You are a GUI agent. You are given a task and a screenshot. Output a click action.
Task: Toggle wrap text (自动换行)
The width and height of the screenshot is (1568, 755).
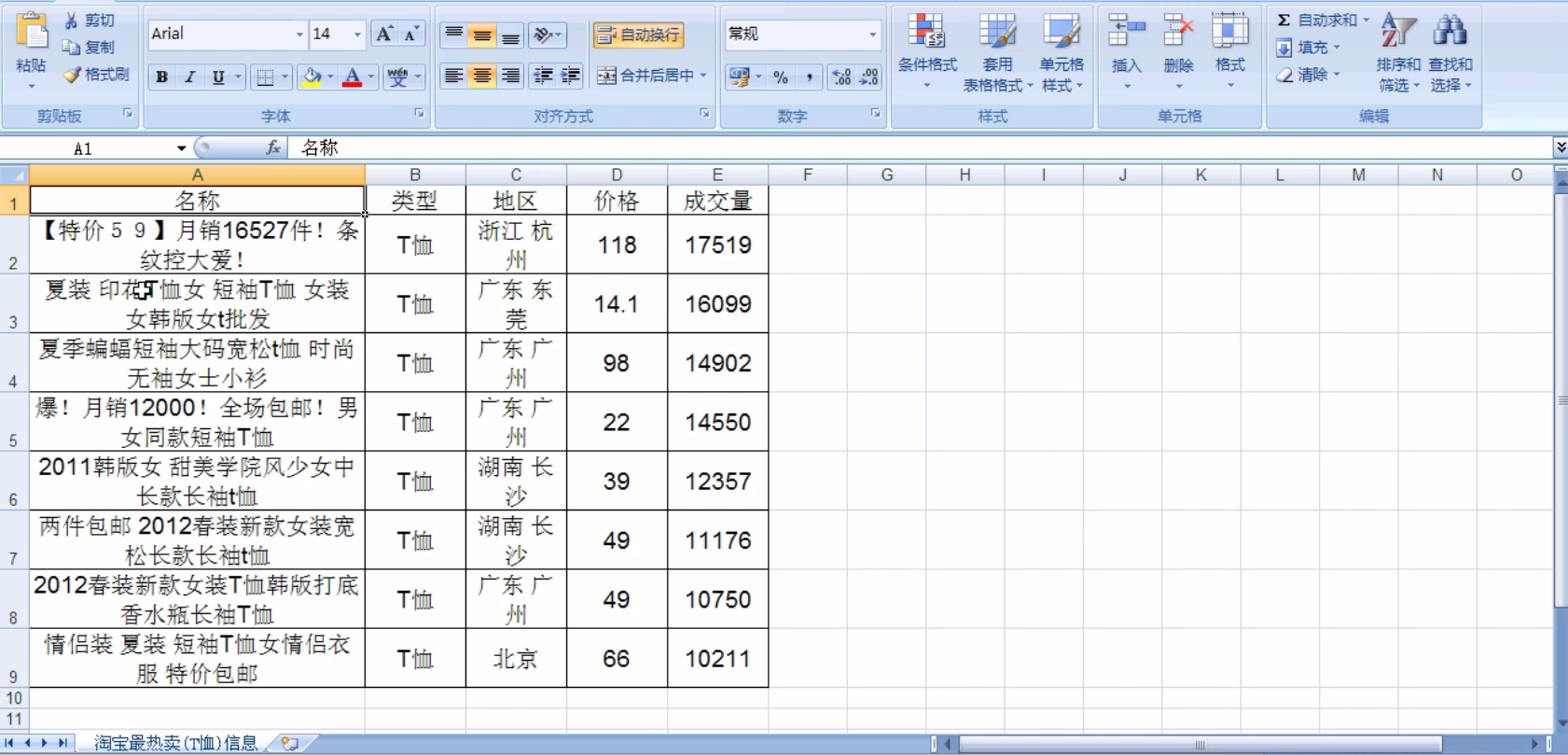[x=639, y=35]
